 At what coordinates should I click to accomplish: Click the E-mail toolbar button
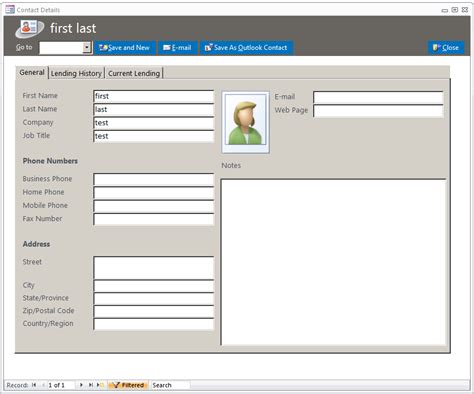coord(178,48)
